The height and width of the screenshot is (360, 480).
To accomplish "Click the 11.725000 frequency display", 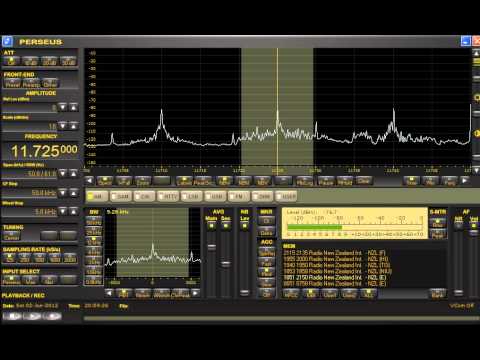I will coord(41,151).
